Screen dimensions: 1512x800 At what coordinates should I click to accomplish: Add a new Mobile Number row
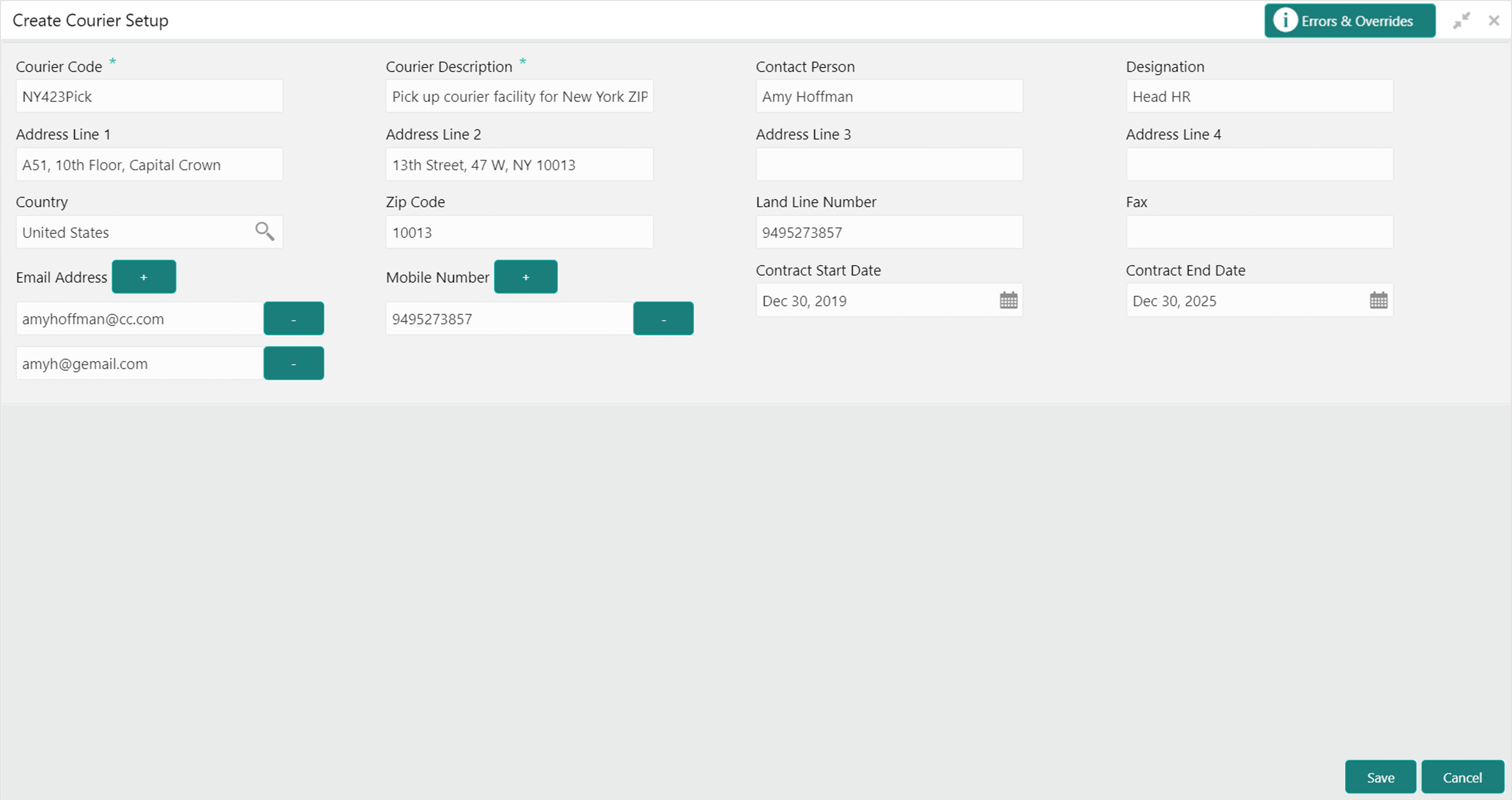526,276
